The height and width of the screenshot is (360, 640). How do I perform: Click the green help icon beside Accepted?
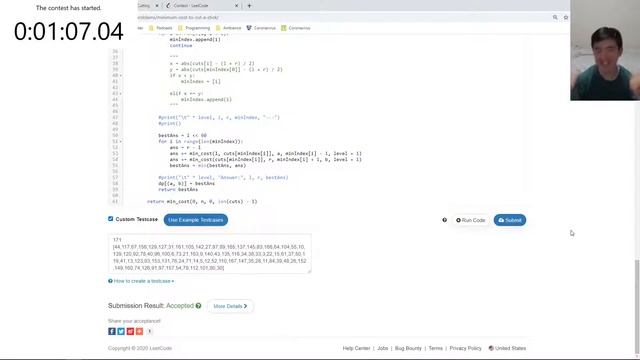198,306
